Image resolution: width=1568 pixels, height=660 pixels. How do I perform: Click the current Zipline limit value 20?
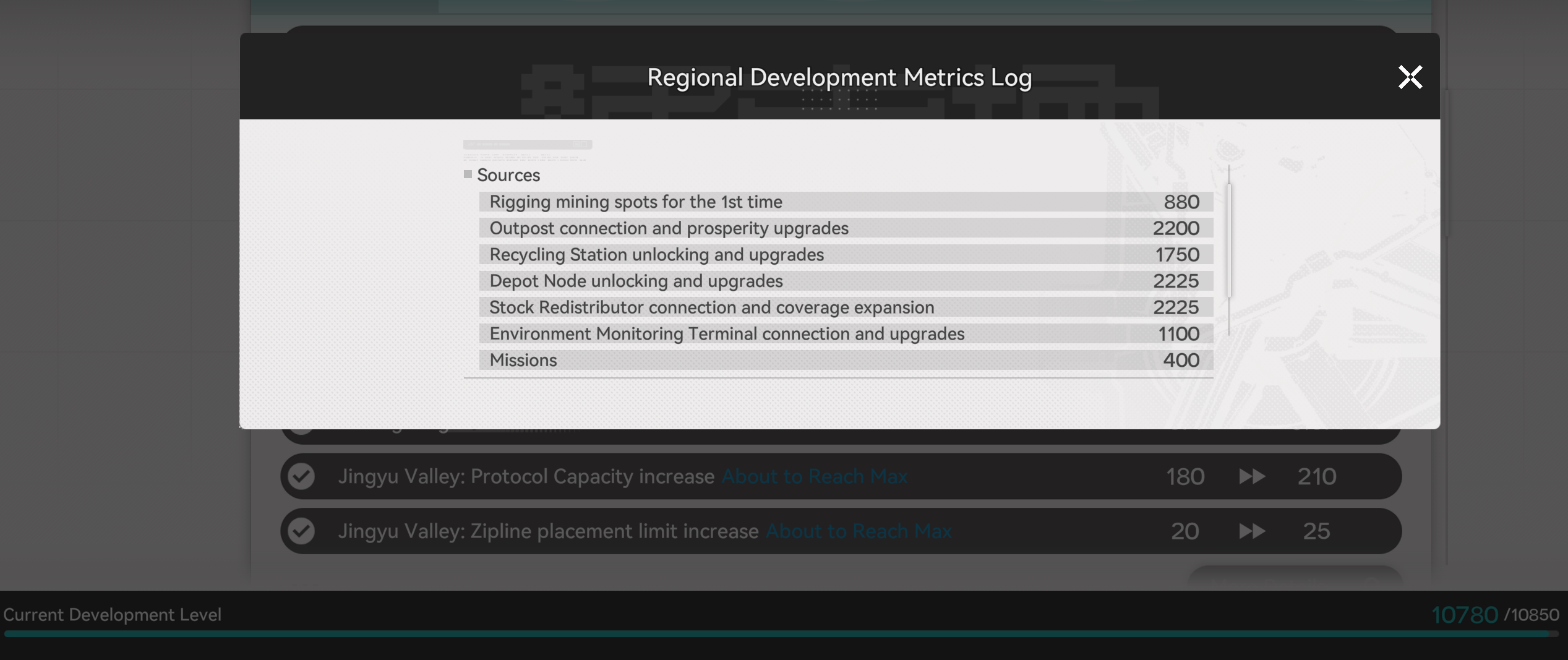coord(1185,531)
